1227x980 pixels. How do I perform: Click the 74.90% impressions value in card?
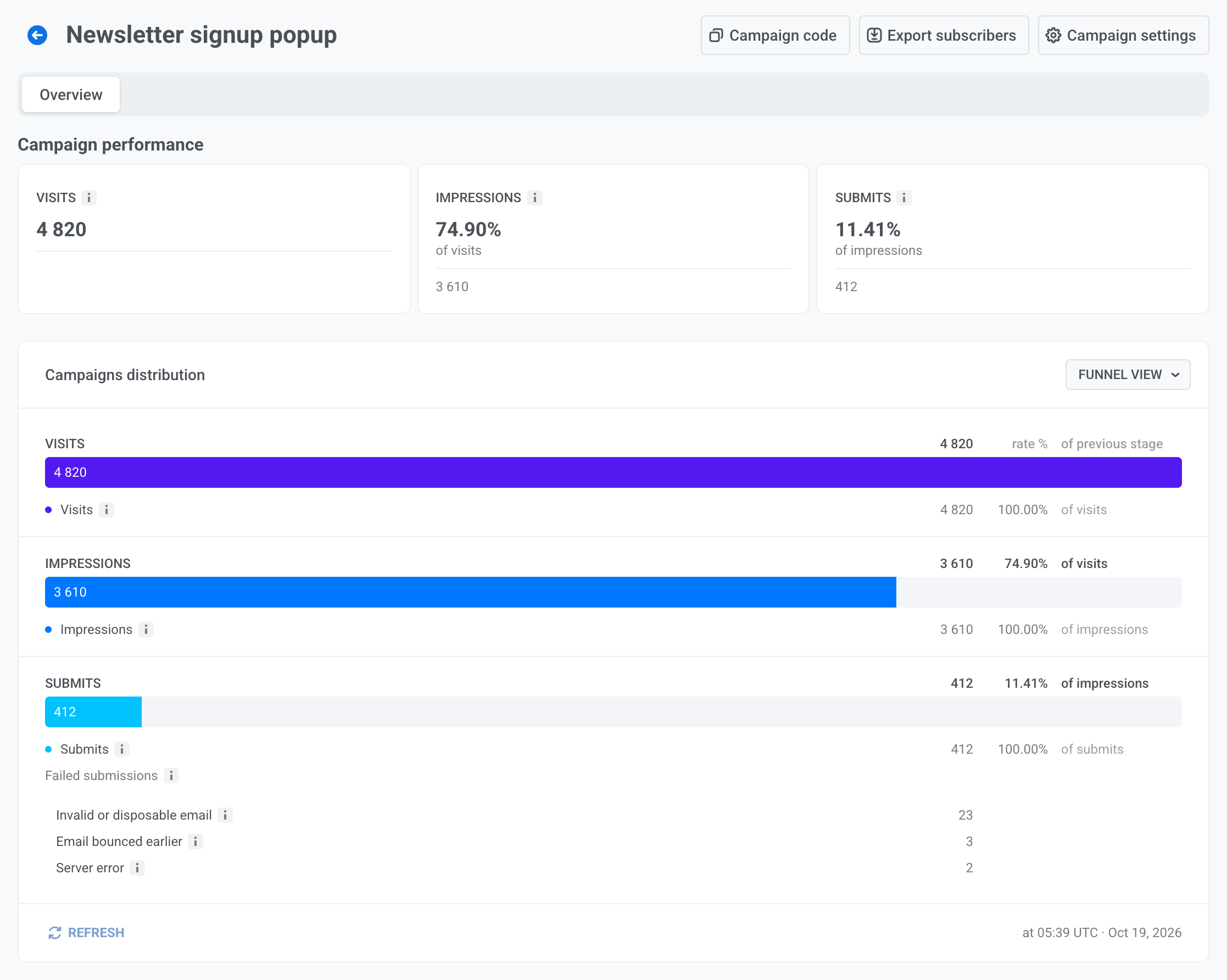(469, 230)
